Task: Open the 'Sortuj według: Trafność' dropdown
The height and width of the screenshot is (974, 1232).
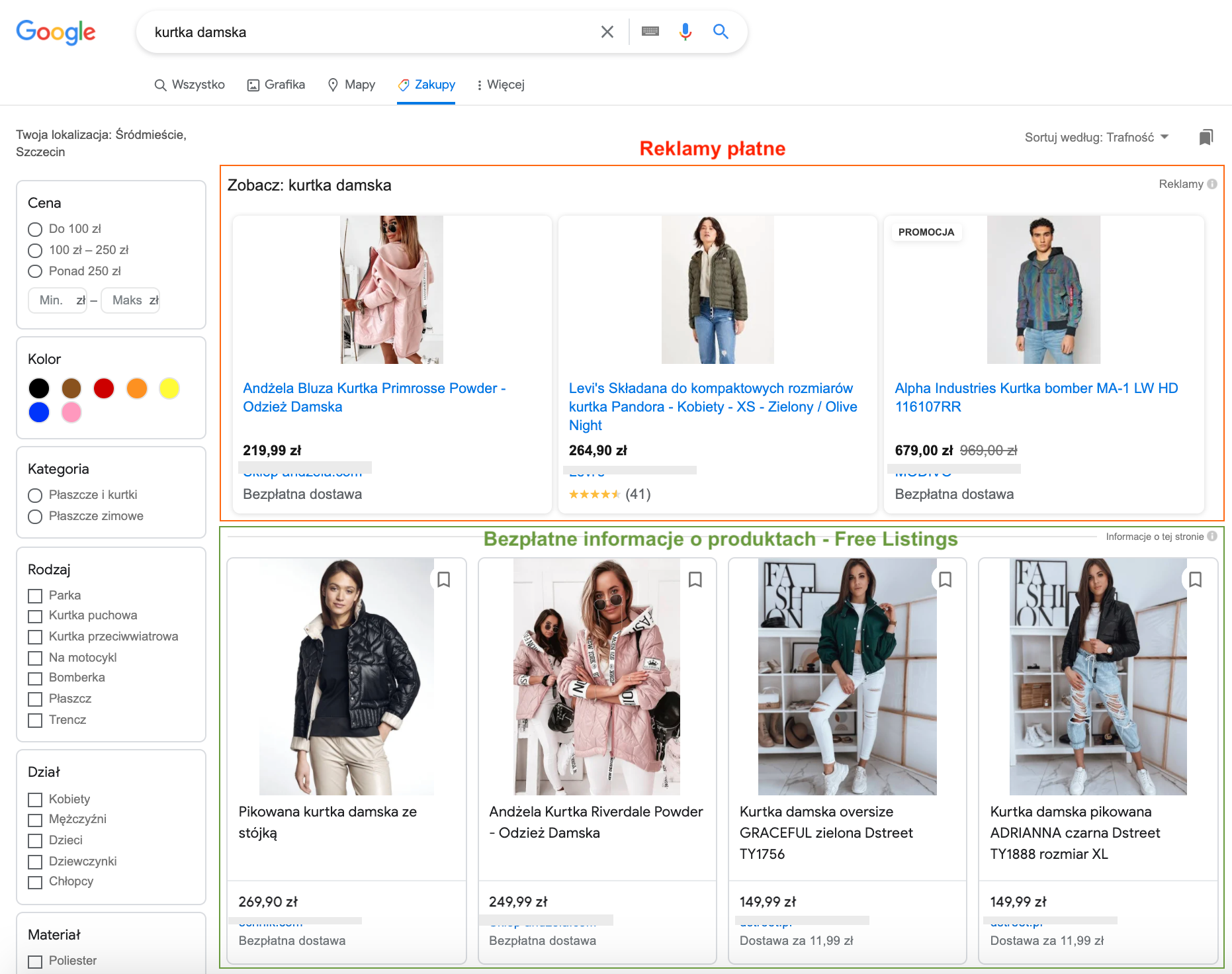Action: point(1096,137)
